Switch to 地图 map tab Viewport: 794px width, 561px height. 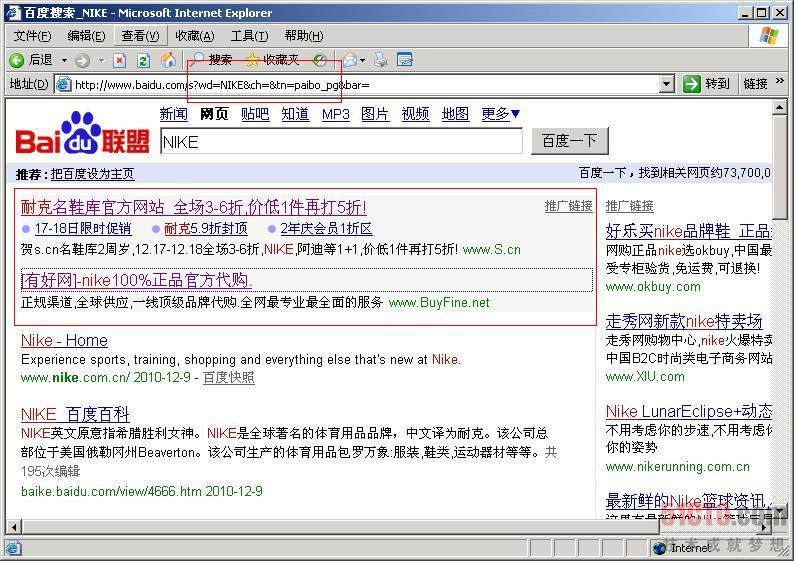pos(455,114)
